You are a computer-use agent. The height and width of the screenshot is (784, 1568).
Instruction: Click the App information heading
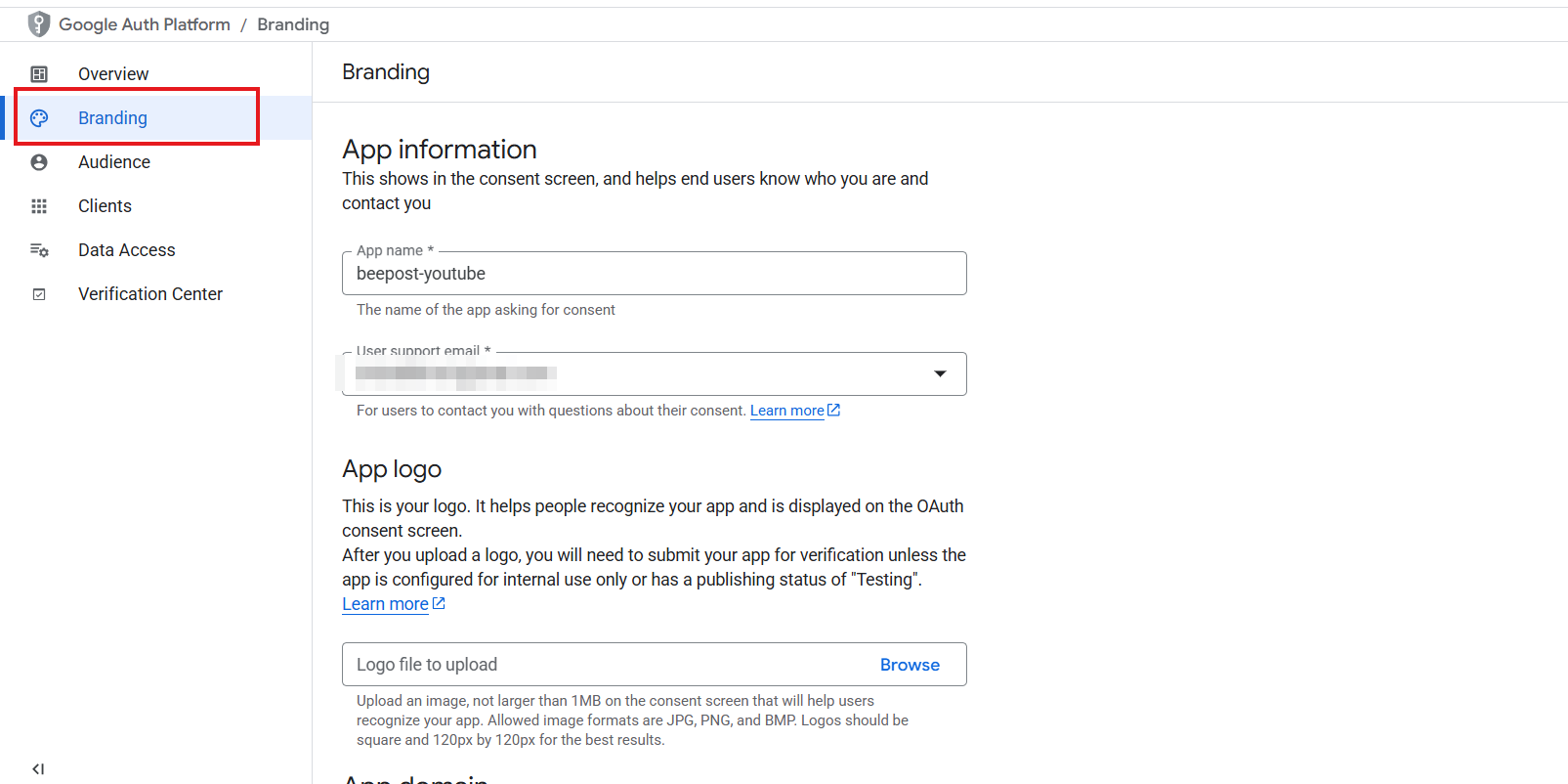440,150
